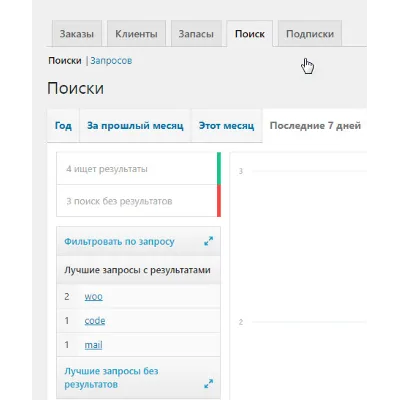Viewport: 400px width, 400px height.
Task: Expand Лучшие запросы без результатов section
Action: (x=138, y=378)
